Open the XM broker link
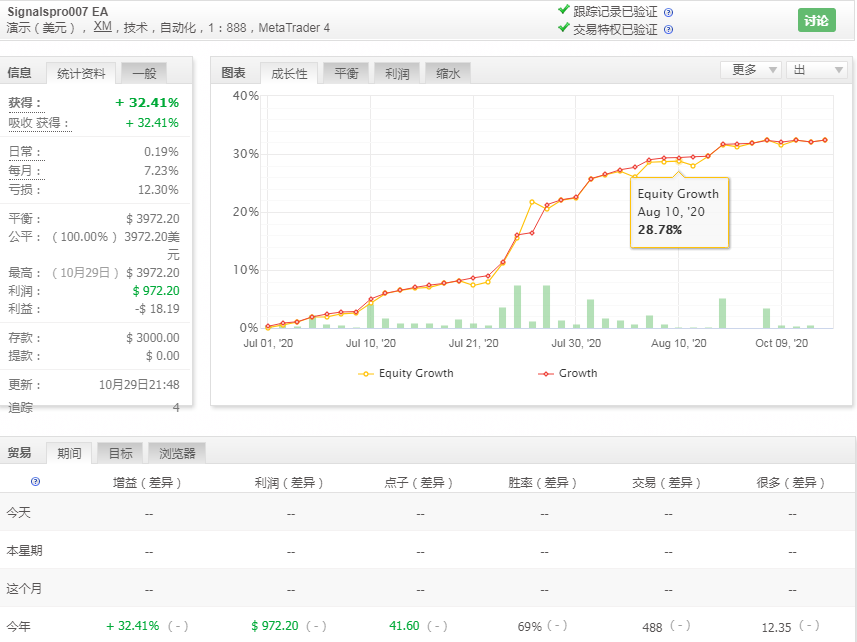Viewport: 857px width, 642px height. tap(102, 27)
